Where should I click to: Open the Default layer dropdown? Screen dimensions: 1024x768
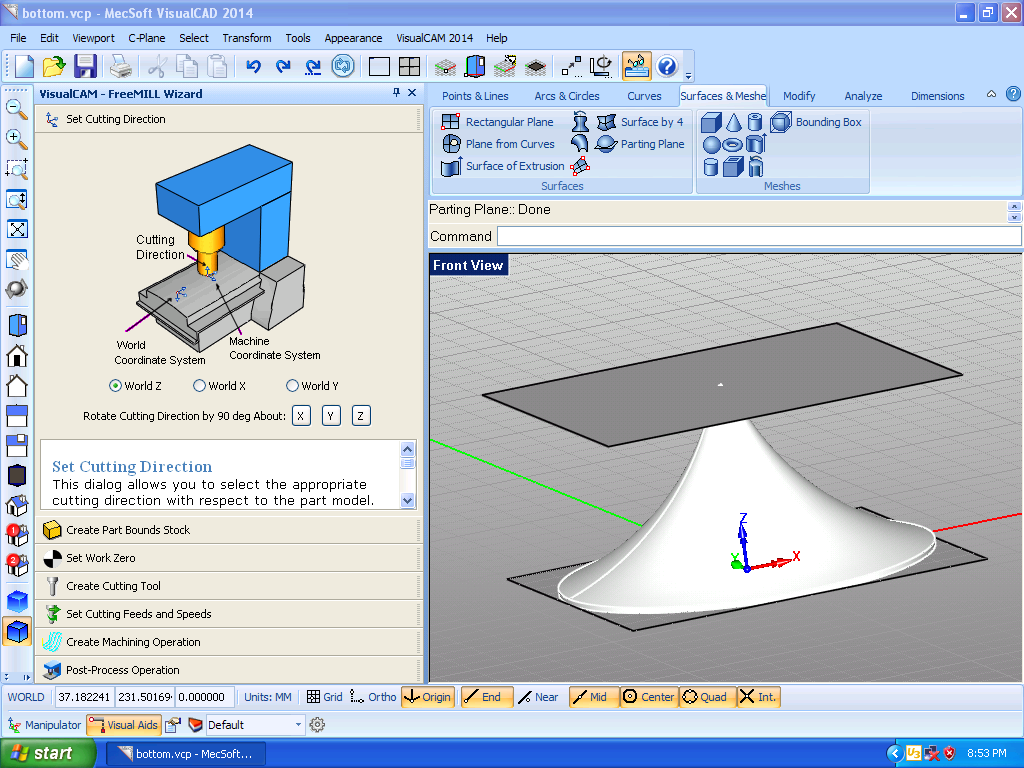(x=298, y=724)
